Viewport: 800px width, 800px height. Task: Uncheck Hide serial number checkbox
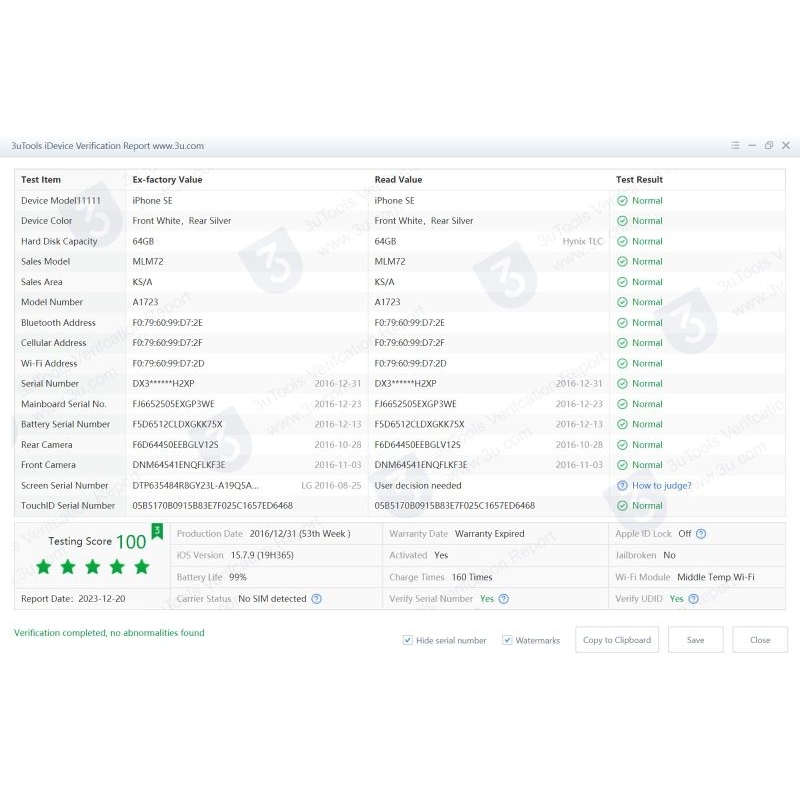(x=408, y=640)
